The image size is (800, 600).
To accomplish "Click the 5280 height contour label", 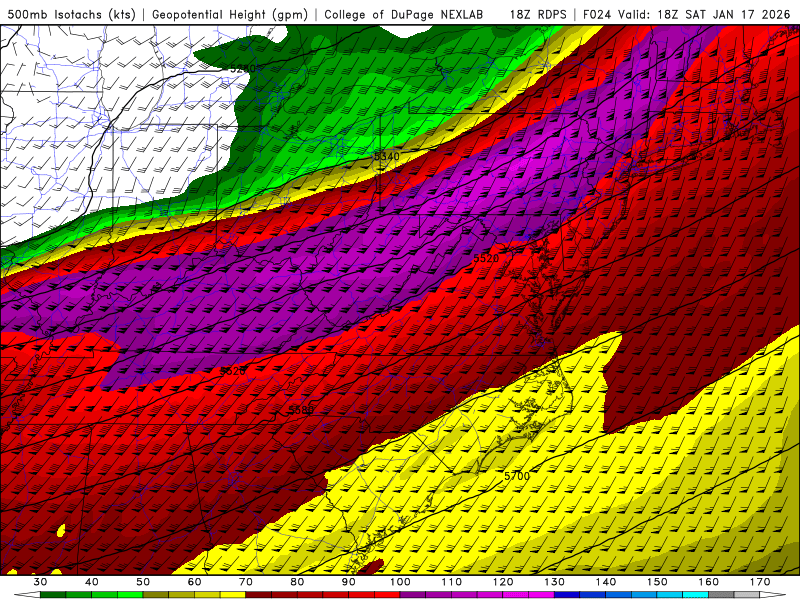I will tap(245, 68).
